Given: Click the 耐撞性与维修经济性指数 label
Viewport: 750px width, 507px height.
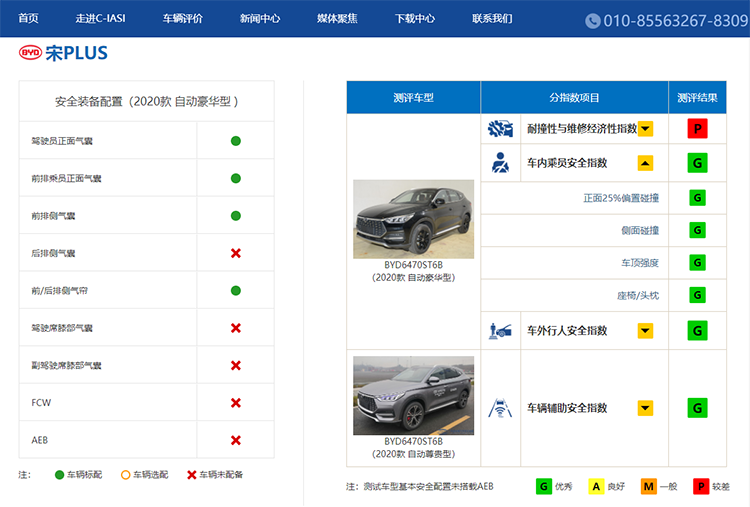Looking at the screenshot, I should tap(582, 129).
